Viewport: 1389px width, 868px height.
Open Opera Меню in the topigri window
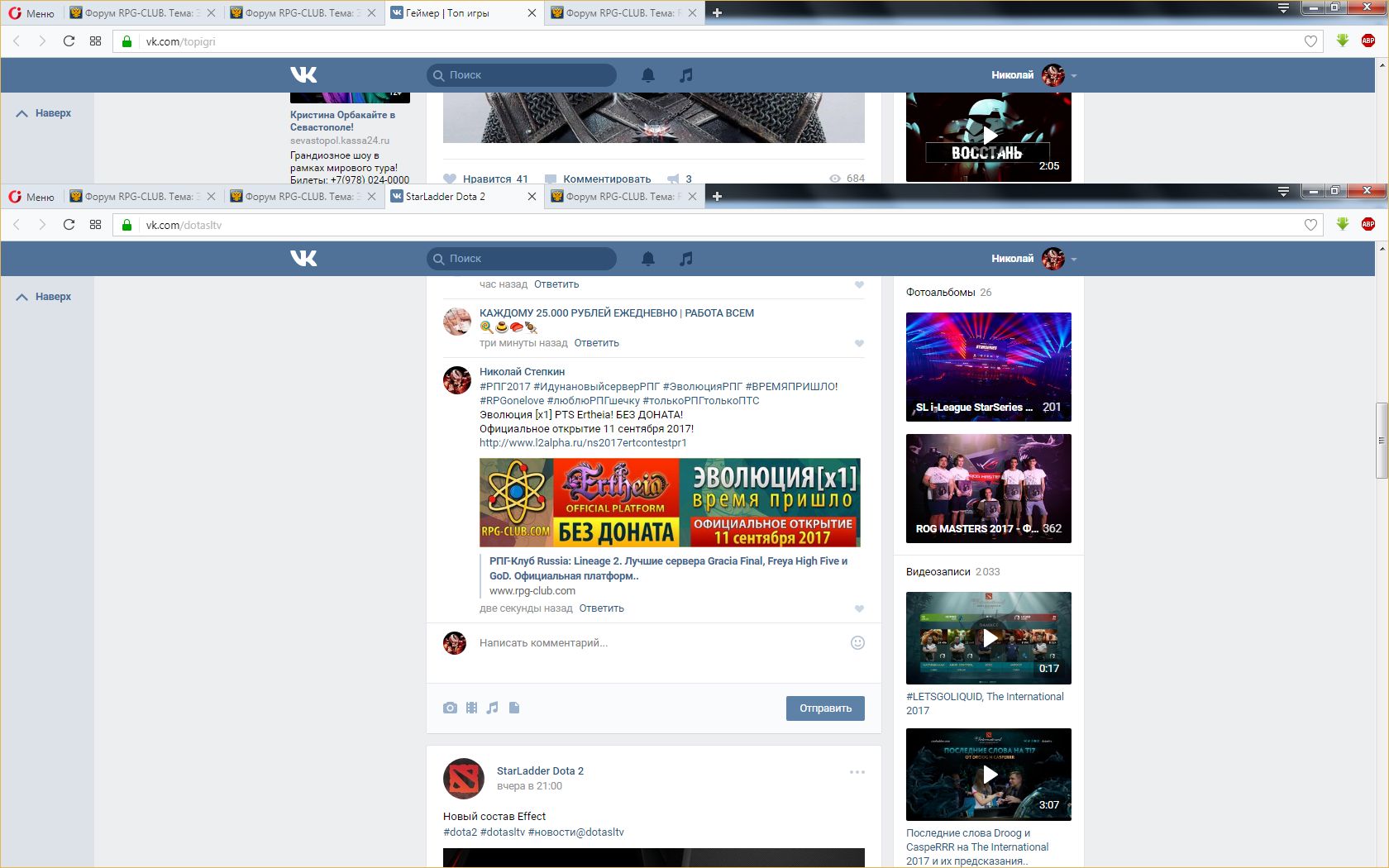[x=31, y=12]
